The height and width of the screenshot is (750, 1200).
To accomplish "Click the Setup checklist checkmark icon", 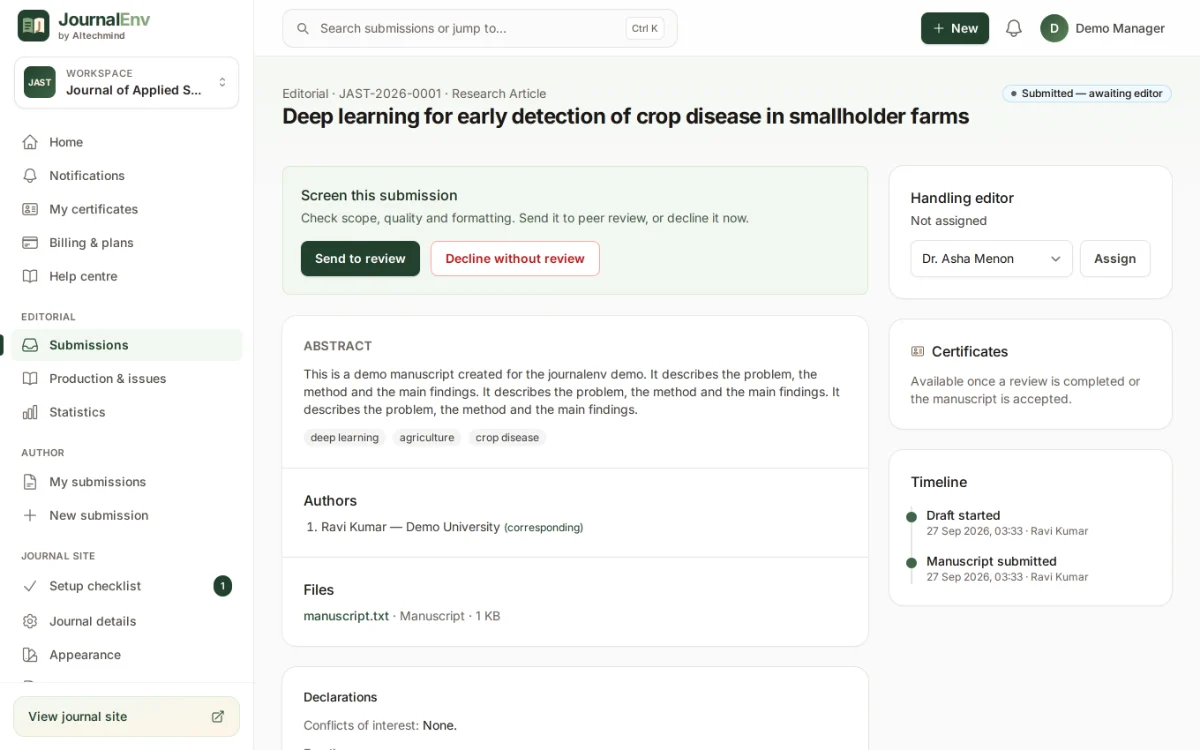I will (30, 586).
